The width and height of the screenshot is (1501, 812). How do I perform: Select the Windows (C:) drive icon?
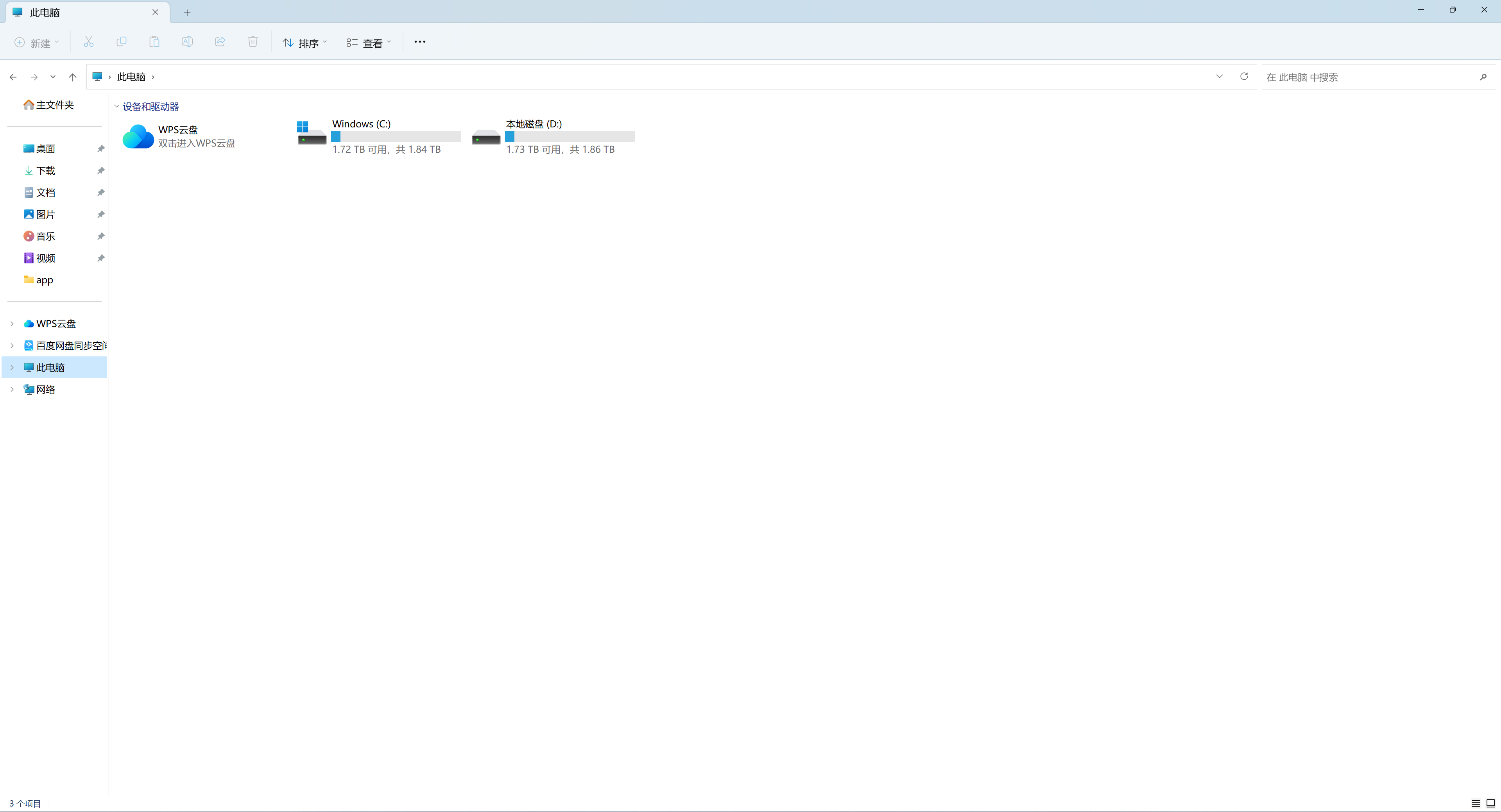[312, 133]
